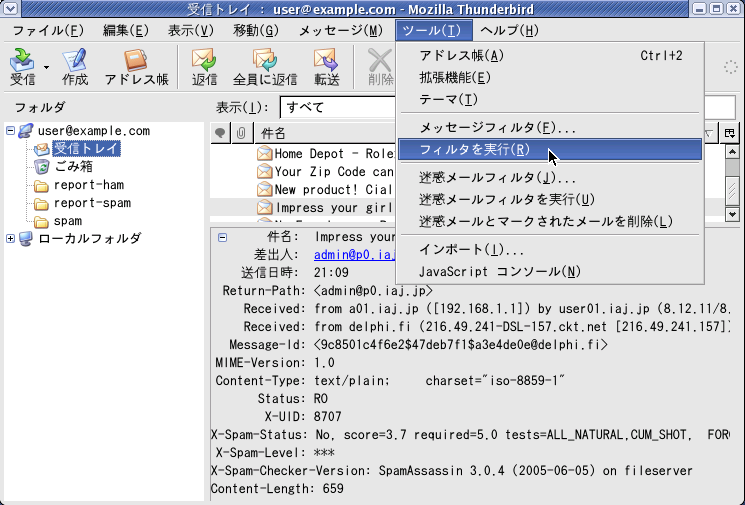Click the 転送 forward icon
This screenshot has width=745, height=505.
326,67
